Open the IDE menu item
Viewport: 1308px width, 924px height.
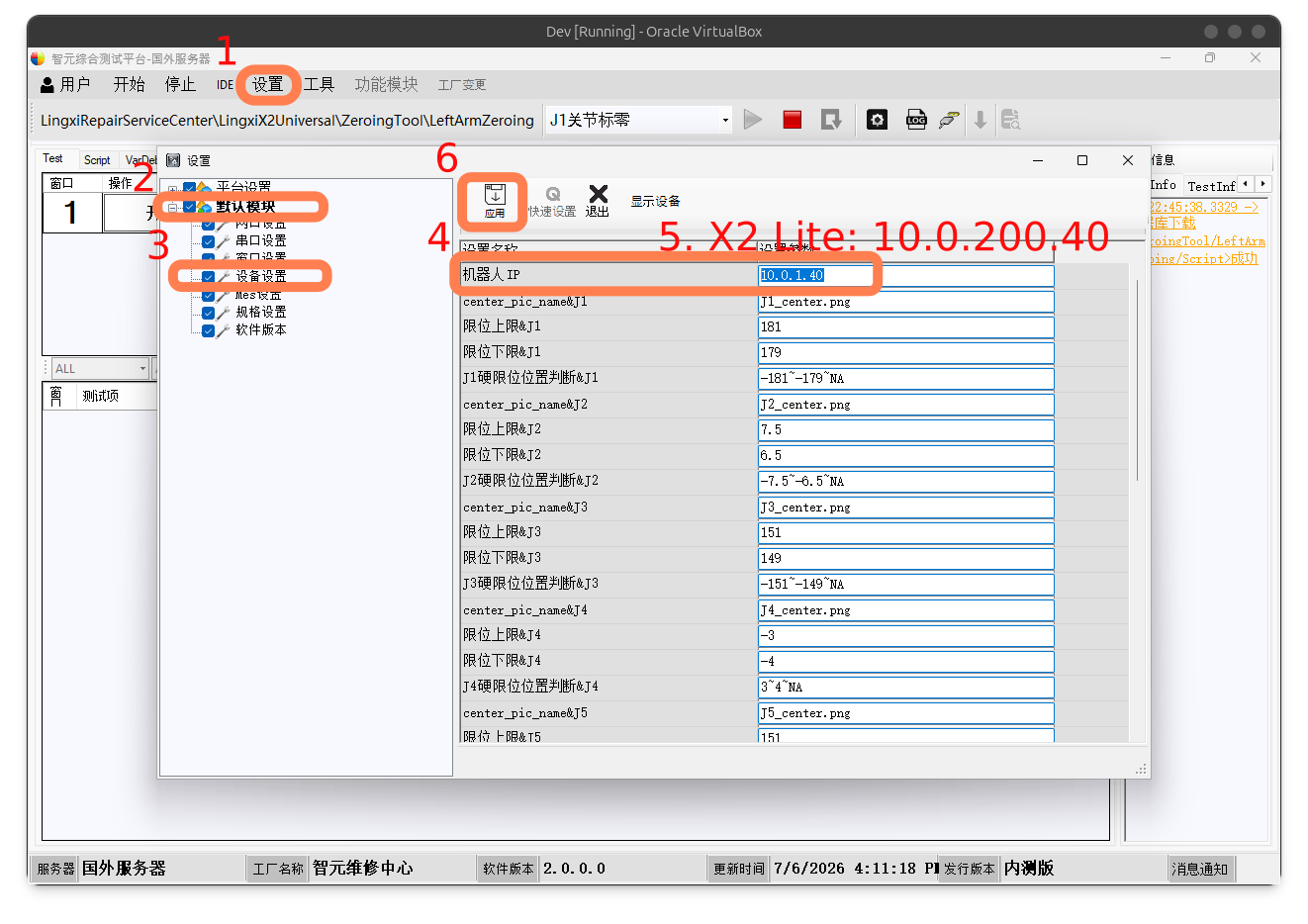point(226,85)
